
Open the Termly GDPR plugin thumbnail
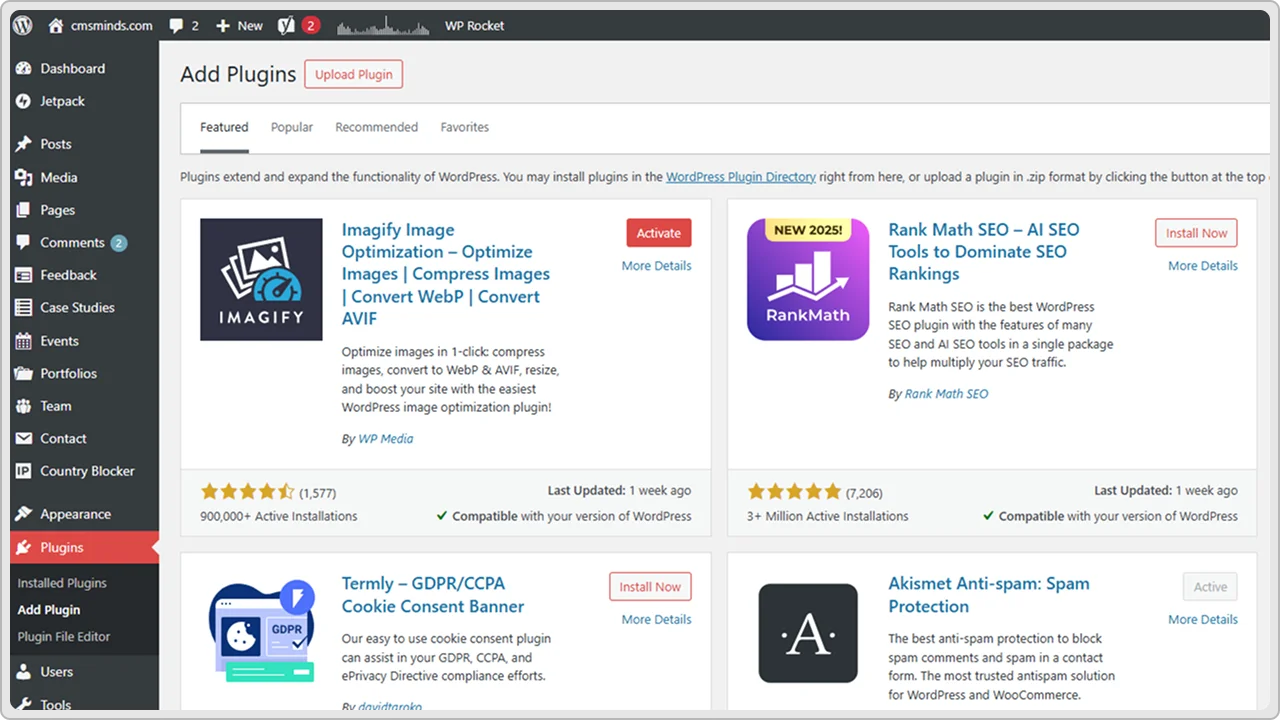tap(261, 632)
